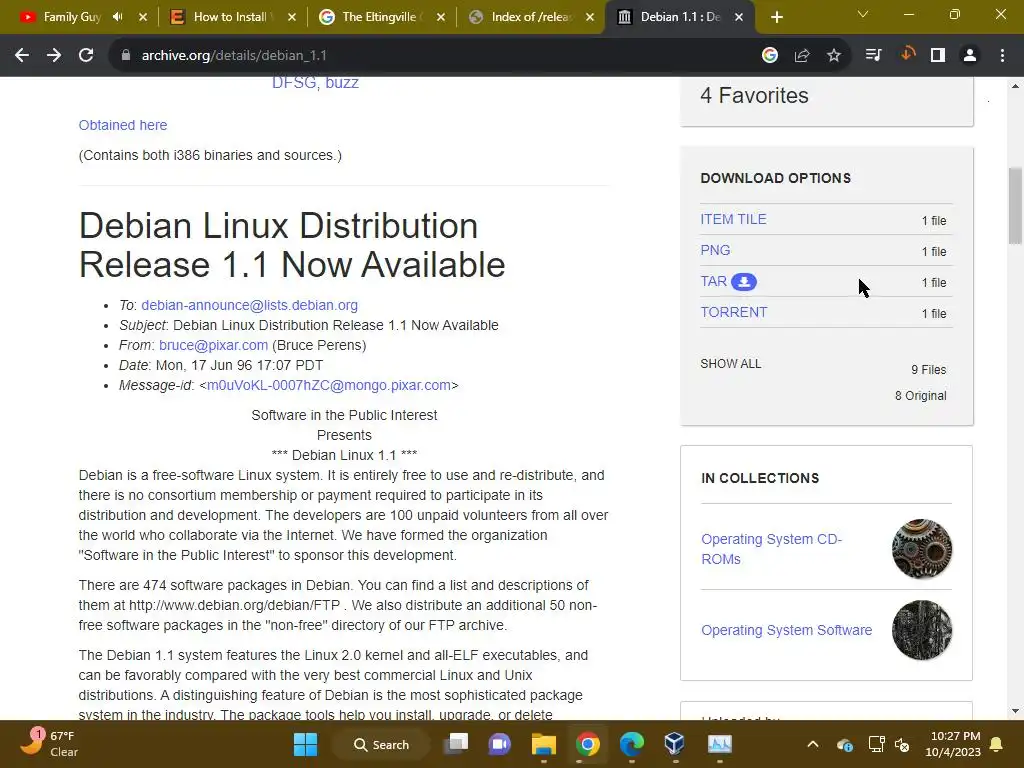Image resolution: width=1024 pixels, height=768 pixels.
Task: Click the 8 Original text
Action: pos(920,396)
